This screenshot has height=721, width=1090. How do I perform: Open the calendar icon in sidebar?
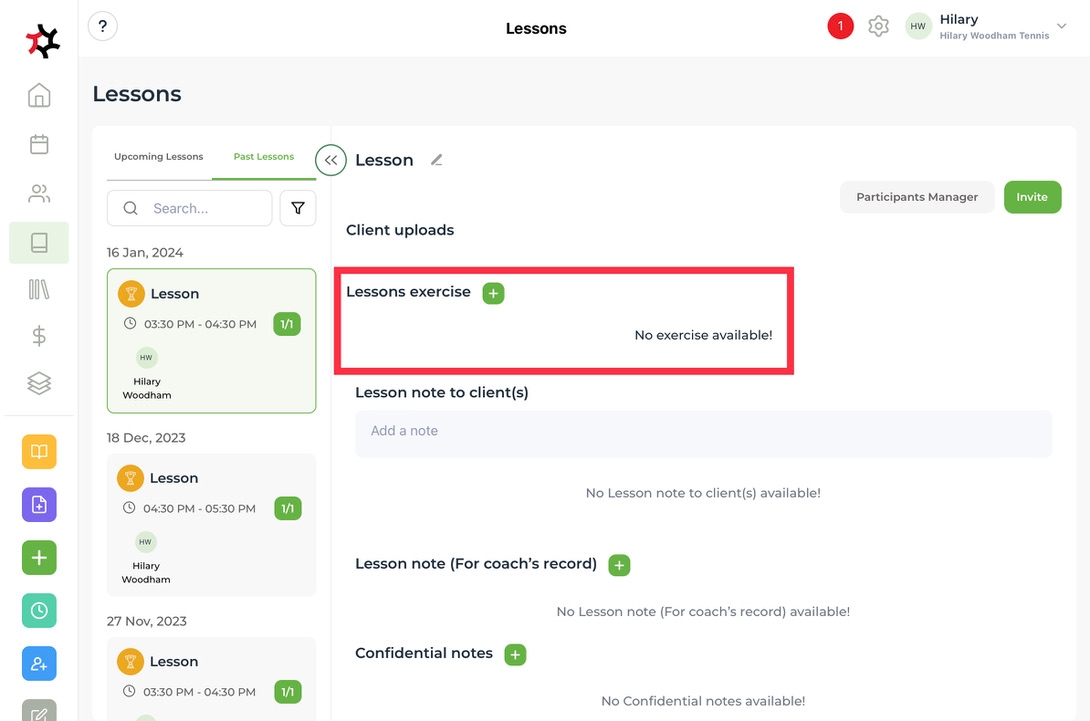[39, 144]
